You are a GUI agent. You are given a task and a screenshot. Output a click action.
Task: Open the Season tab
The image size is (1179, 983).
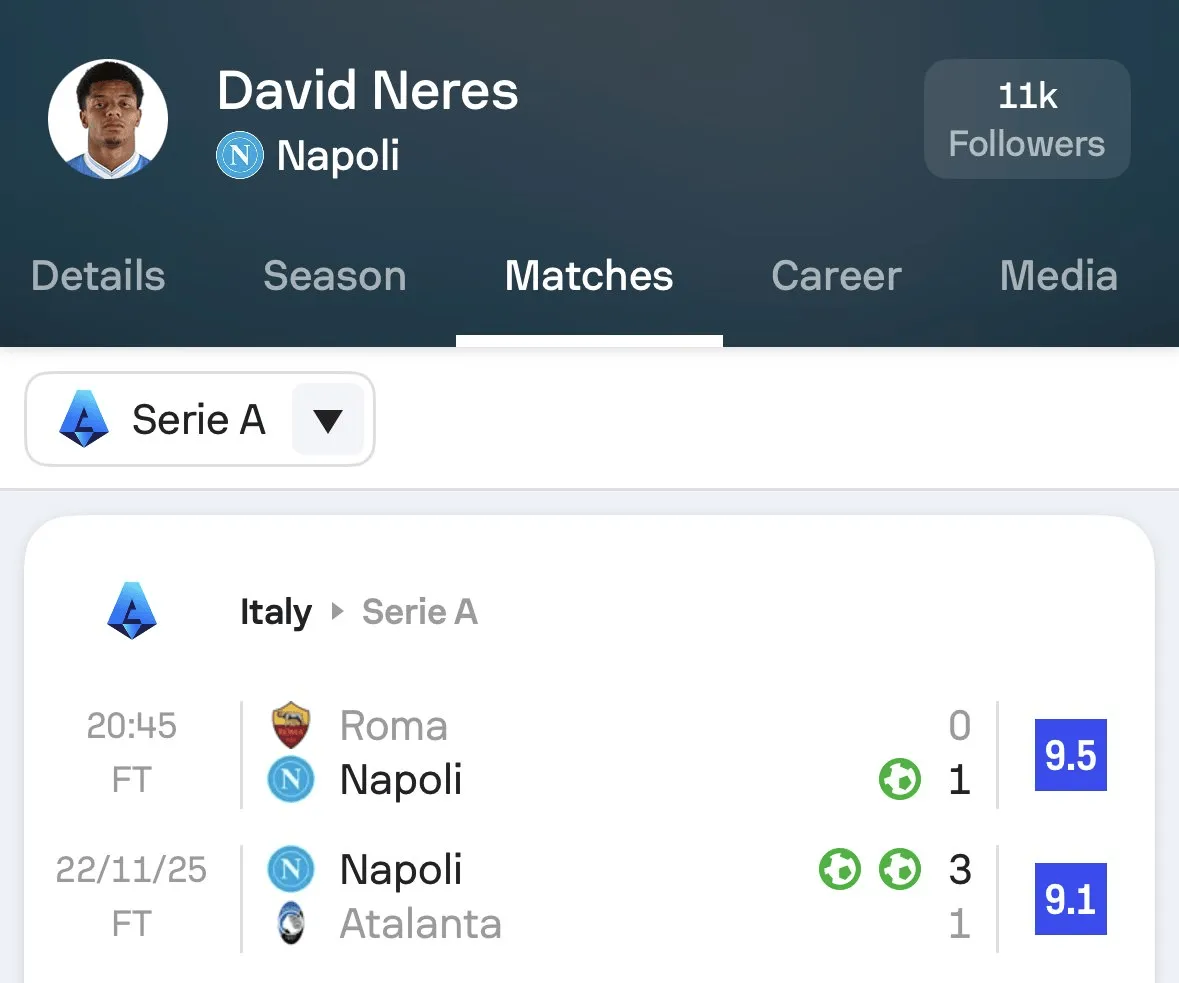(335, 276)
